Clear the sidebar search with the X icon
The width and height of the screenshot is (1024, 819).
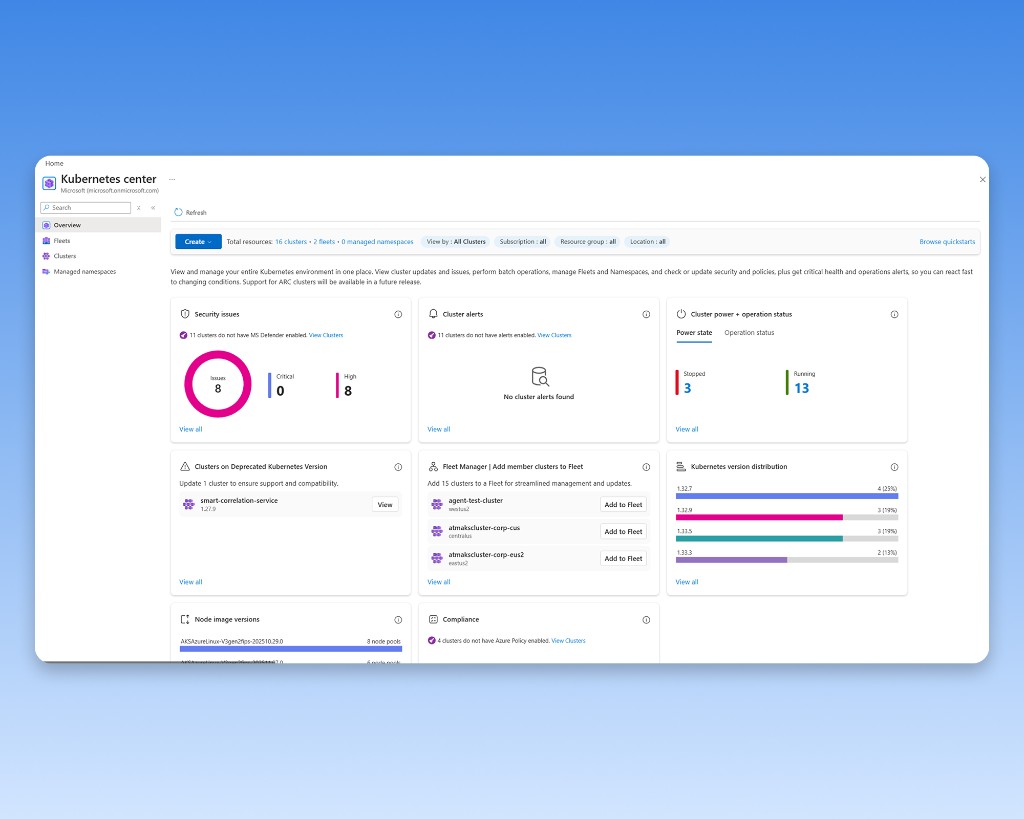click(x=138, y=208)
